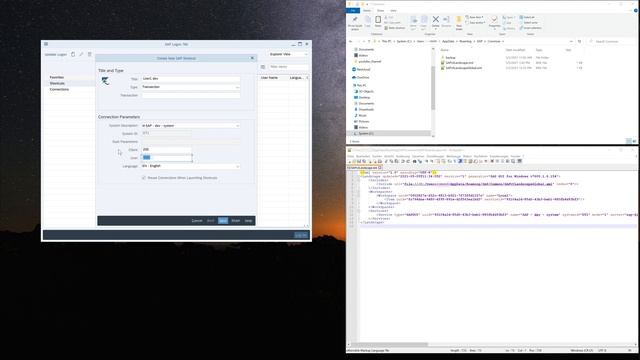Click Help in the shortcut dialog
The image size is (640, 360).
248,221
